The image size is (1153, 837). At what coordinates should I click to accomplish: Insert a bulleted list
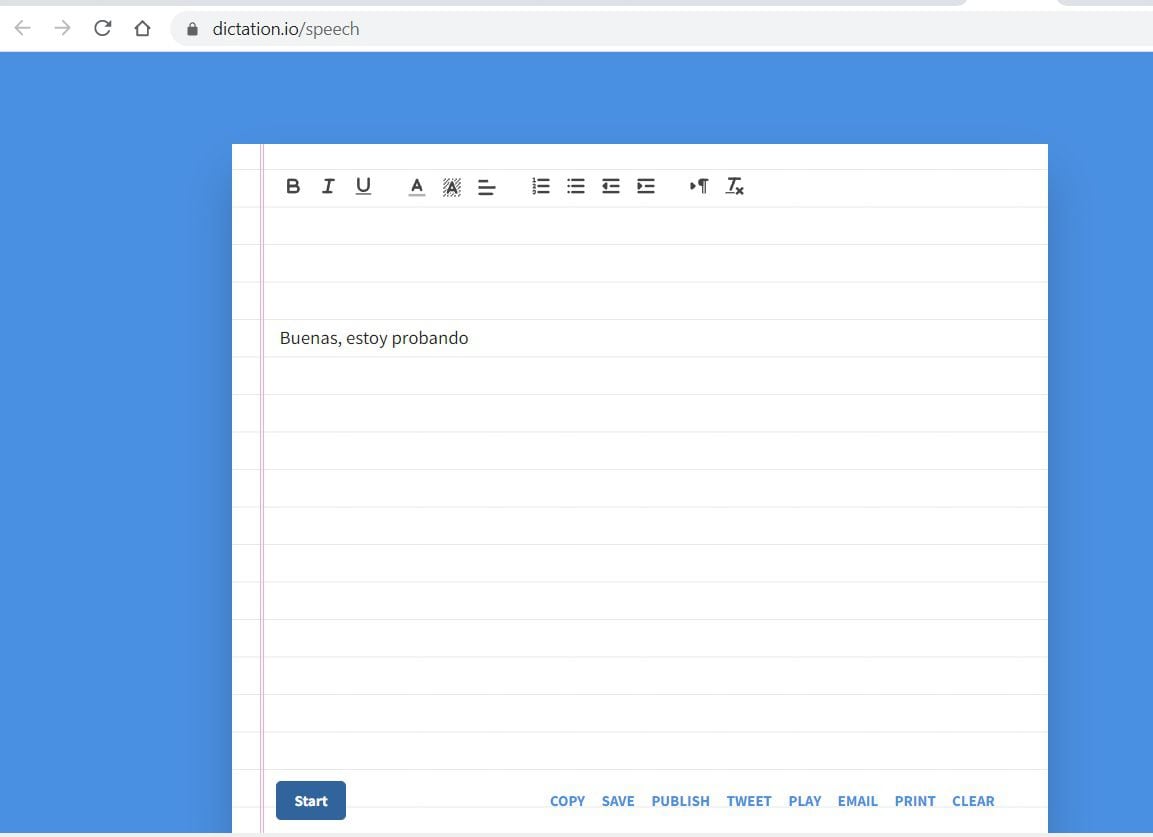[x=576, y=186]
